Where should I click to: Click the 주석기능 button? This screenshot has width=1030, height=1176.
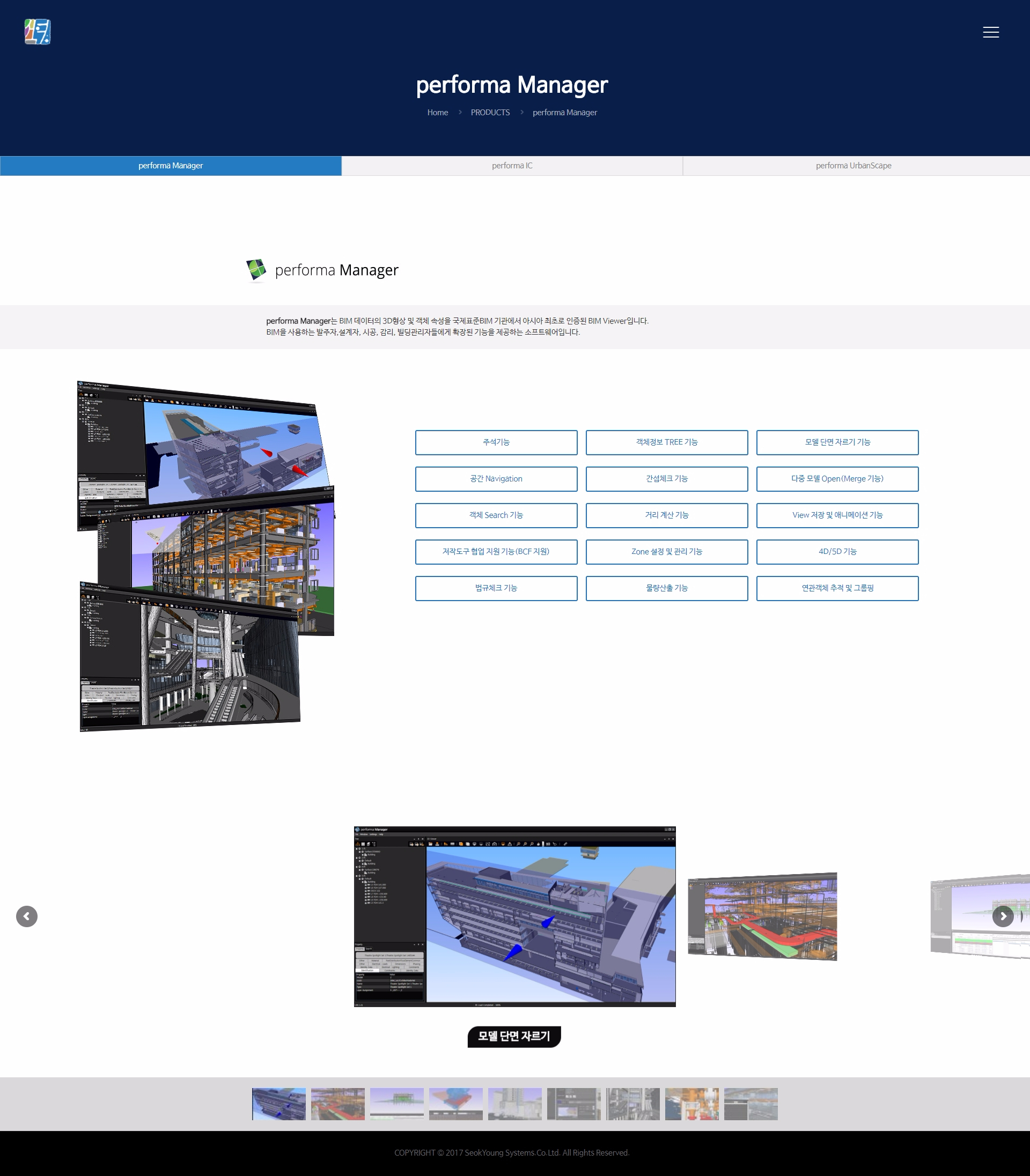(496, 442)
